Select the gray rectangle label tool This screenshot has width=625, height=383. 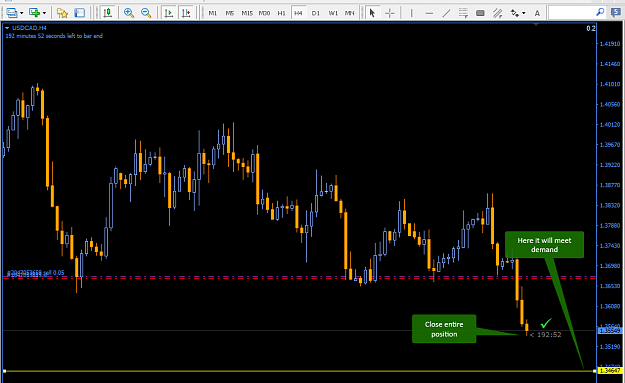480,13
